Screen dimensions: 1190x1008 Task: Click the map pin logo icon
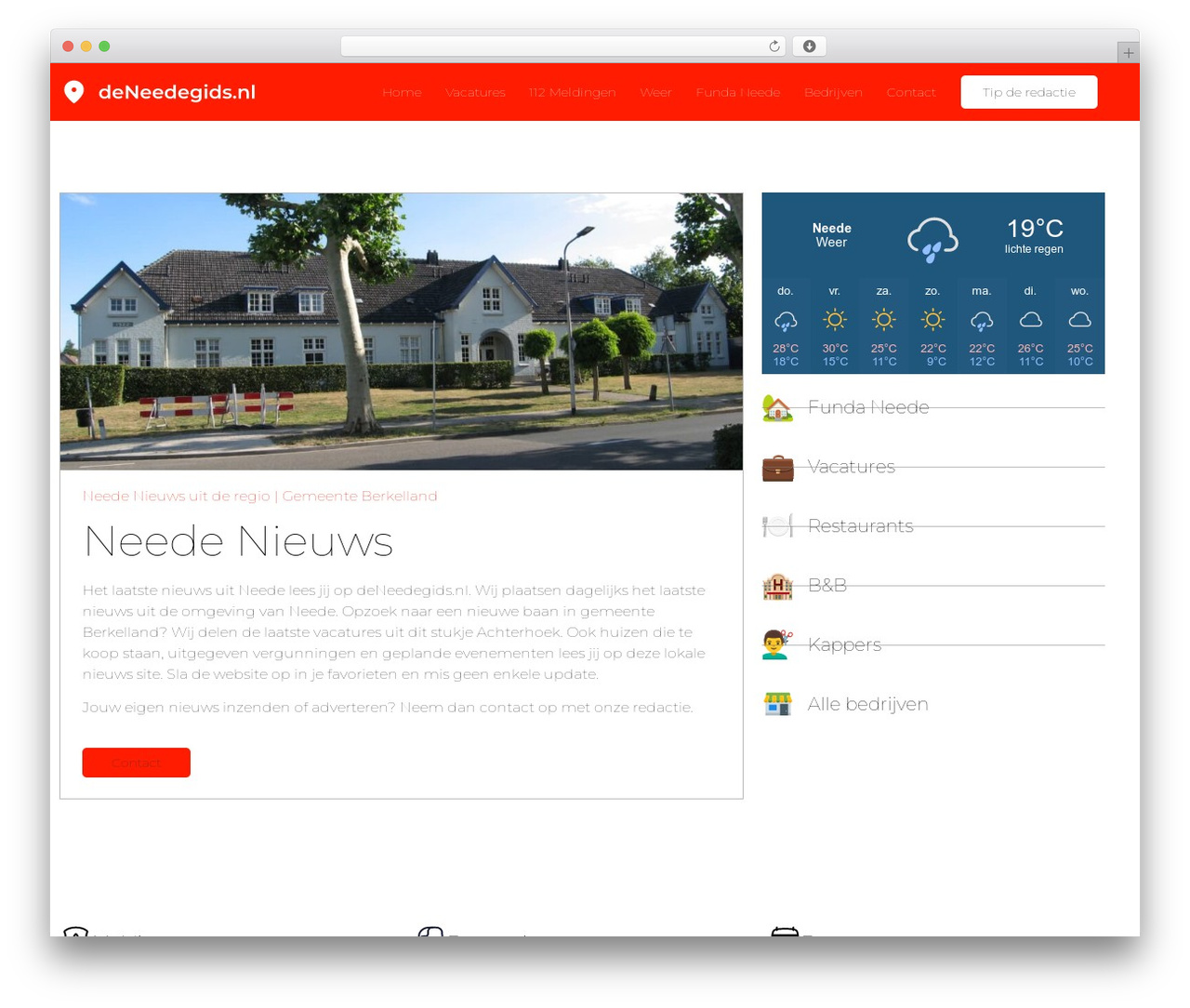coord(74,91)
